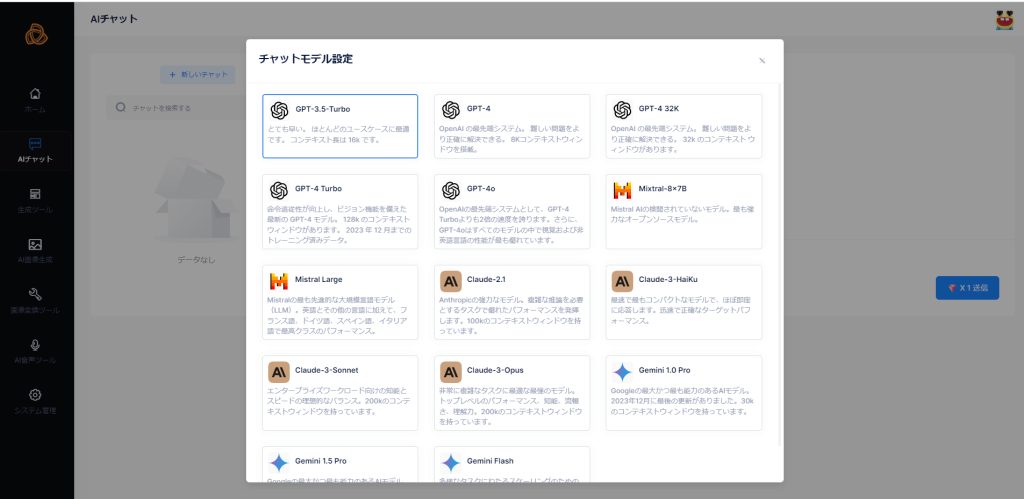Click the Gemini 1.0 Pro description text

(x=682, y=401)
